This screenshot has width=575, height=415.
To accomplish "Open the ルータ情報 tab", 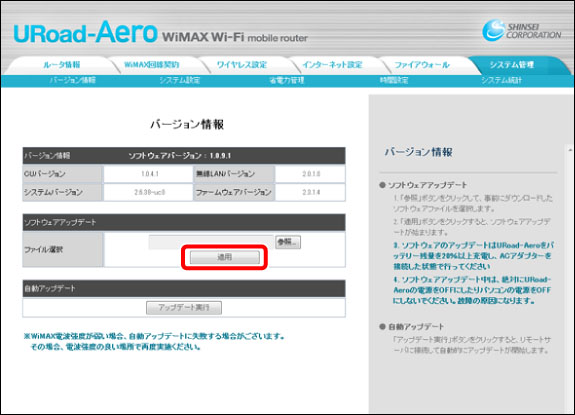I will click(62, 65).
